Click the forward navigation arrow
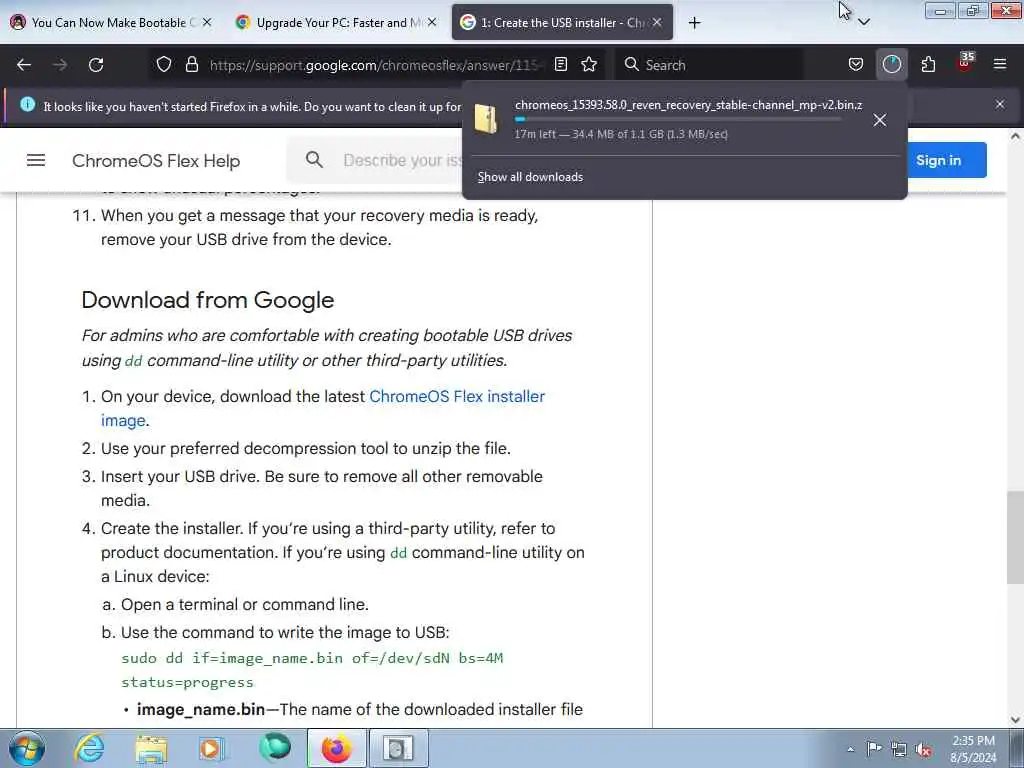 (60, 65)
